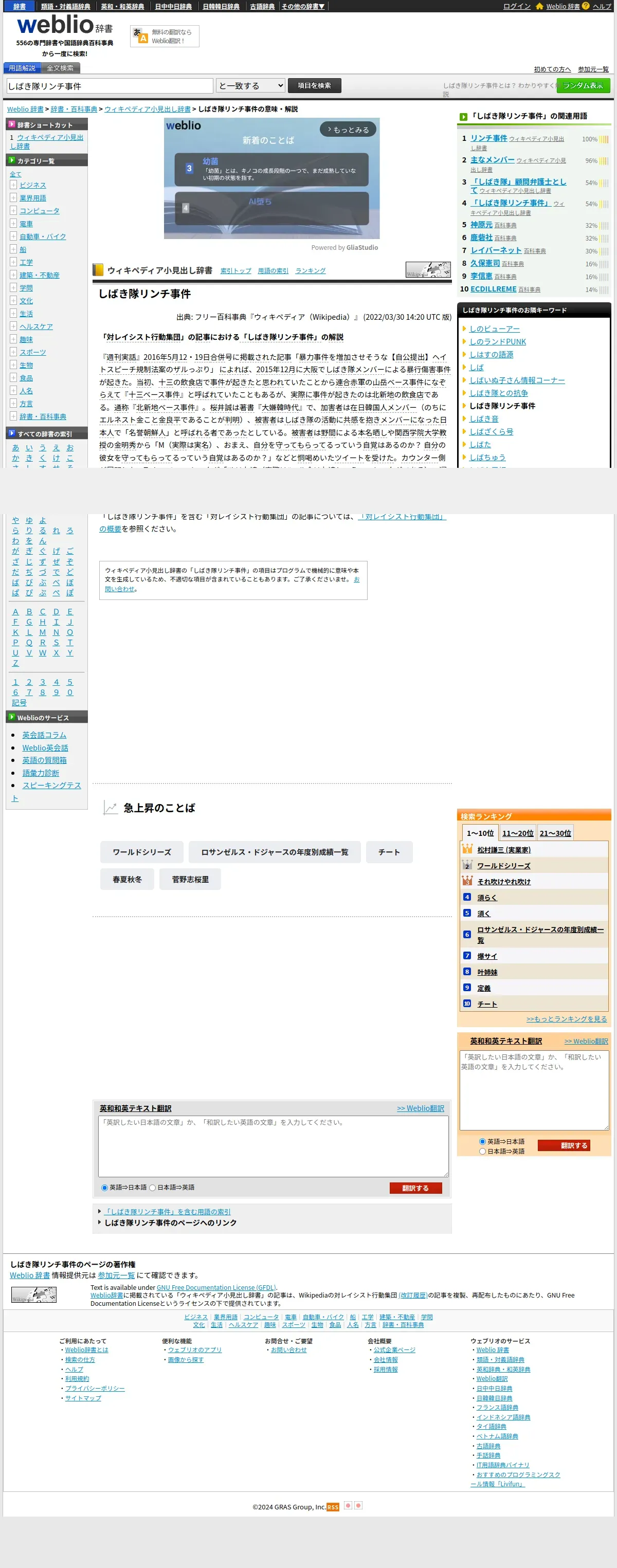Image resolution: width=617 pixels, height=1568 pixels.
Task: Click the center red 翻訳する button
Action: 415,1188
